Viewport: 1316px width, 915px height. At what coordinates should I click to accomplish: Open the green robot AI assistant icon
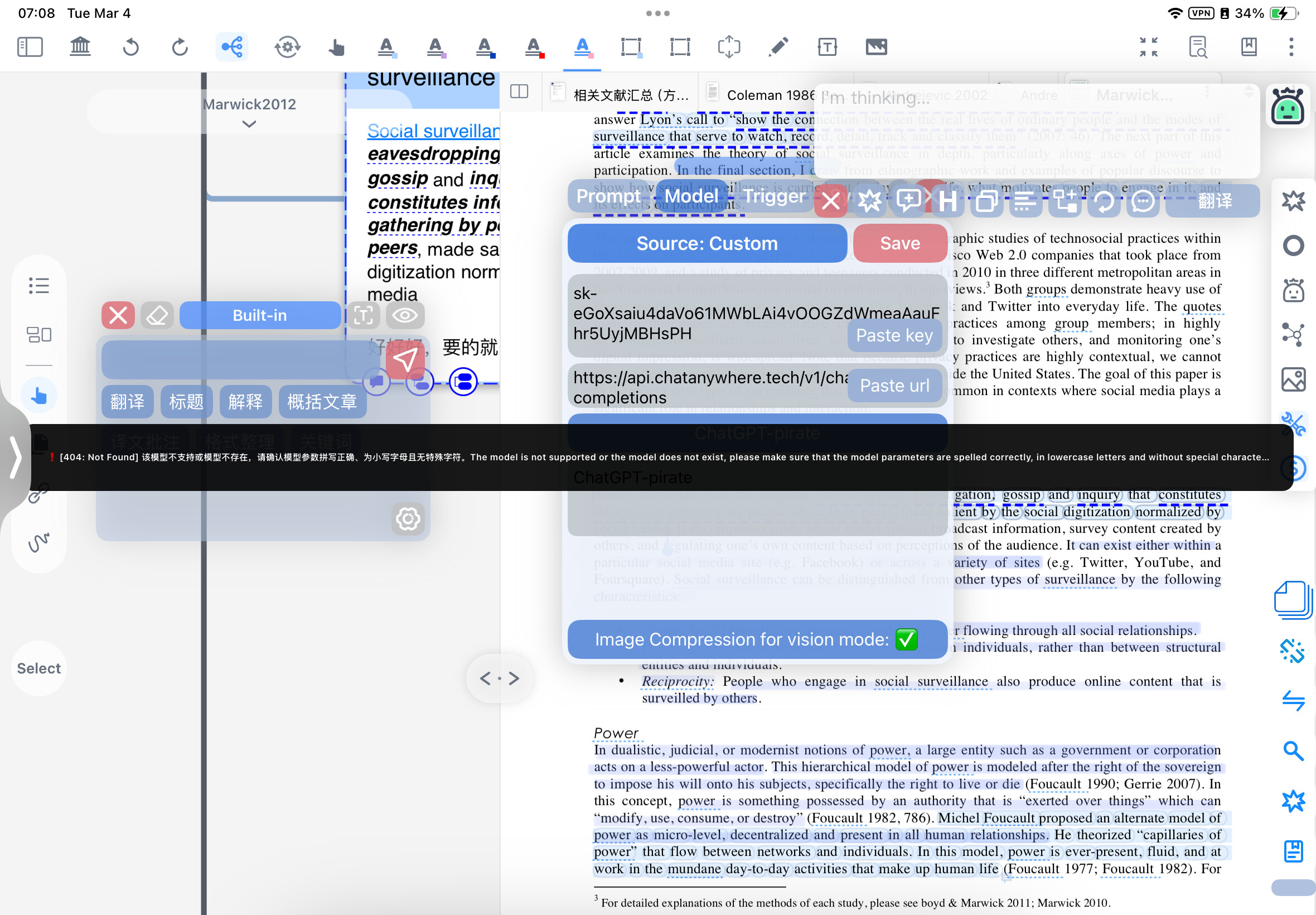(1288, 107)
